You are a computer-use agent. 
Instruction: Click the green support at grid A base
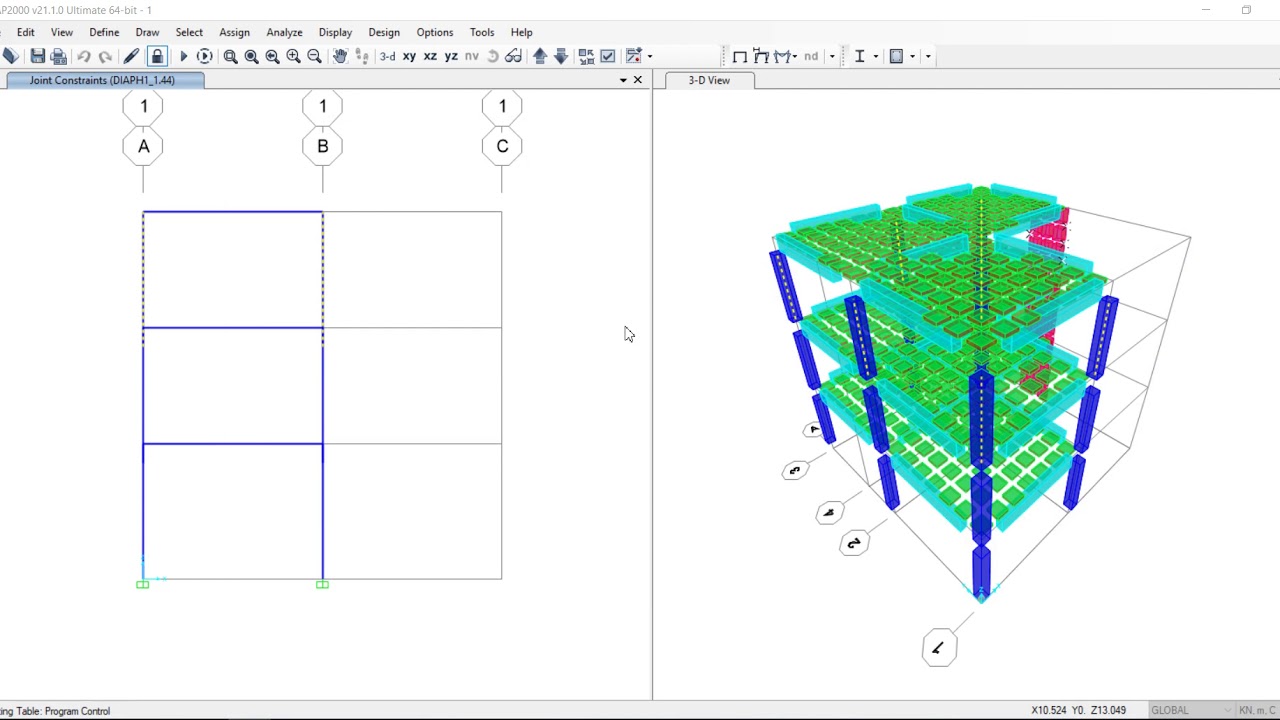(x=142, y=584)
